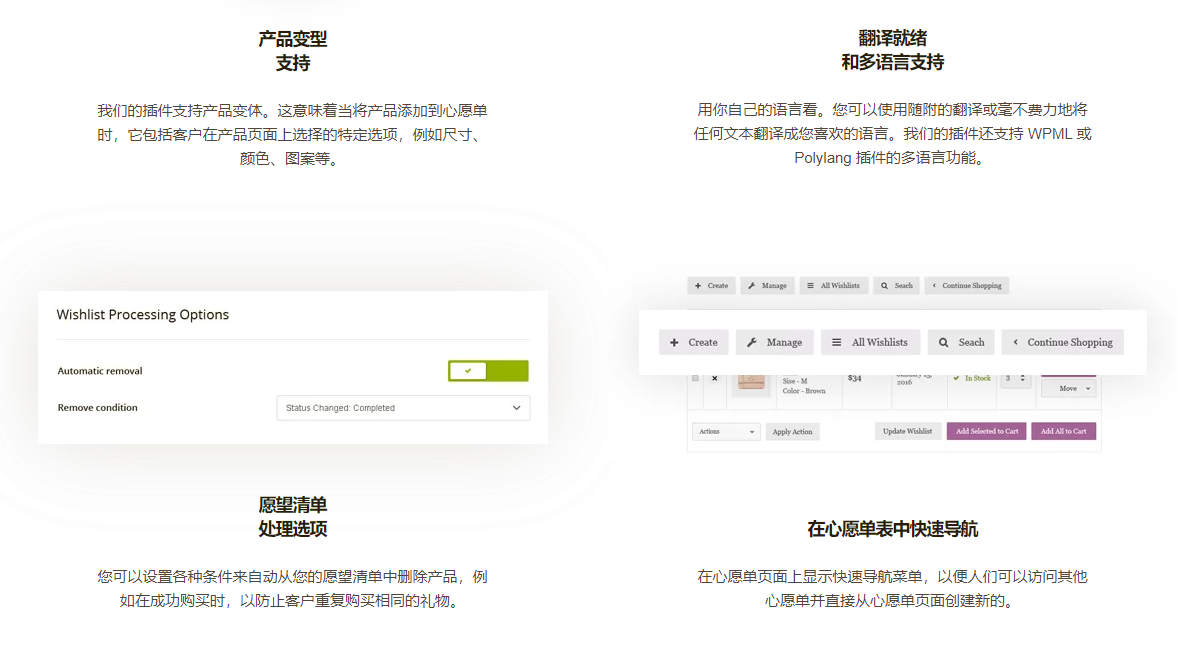Viewport: 1177px width, 657px height.
Task: Open the Actions dropdown
Action: (726, 432)
